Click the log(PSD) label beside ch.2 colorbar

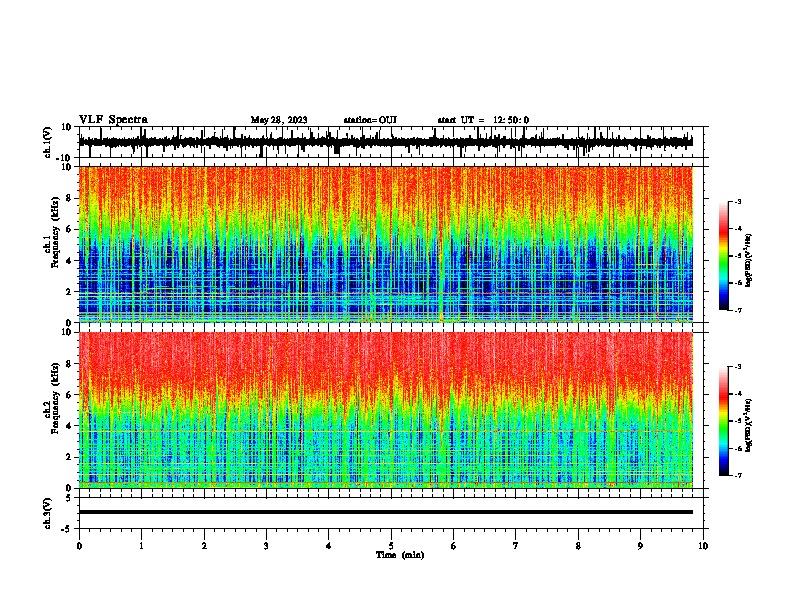click(x=748, y=425)
